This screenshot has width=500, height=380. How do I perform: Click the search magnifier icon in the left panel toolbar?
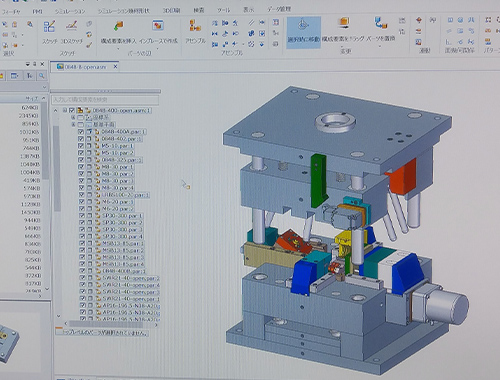click(42, 76)
